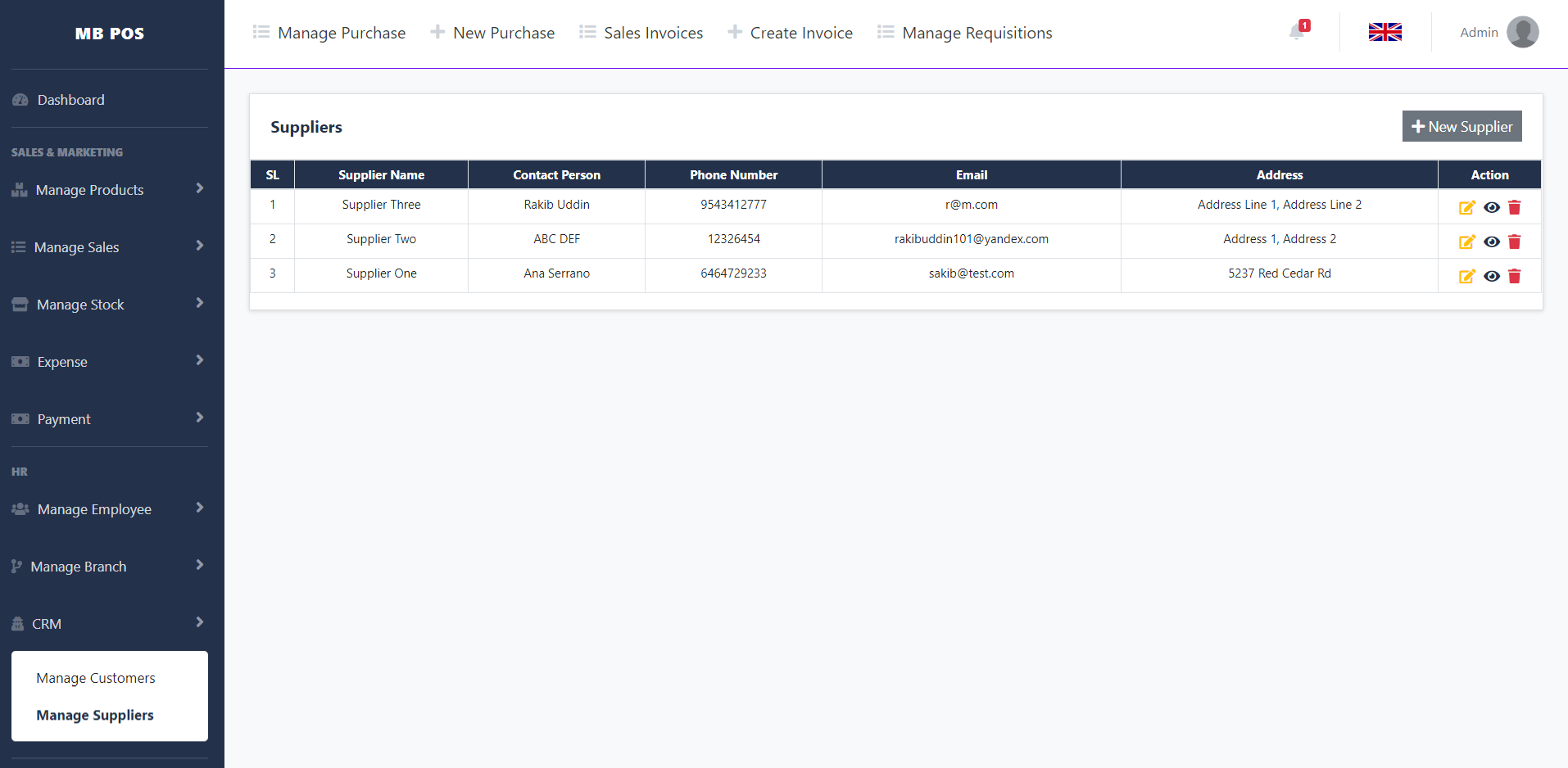Image resolution: width=1568 pixels, height=768 pixels.
Task: Open the UK flag language selector
Action: 1384,32
